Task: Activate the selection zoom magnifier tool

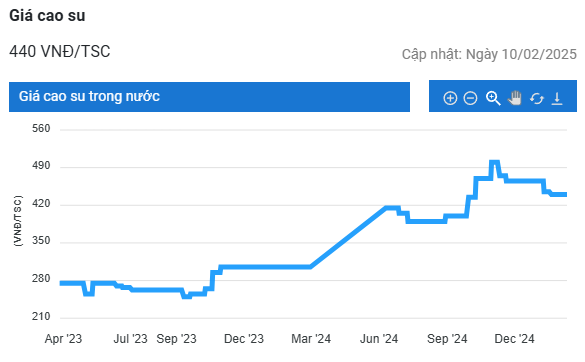Action: (x=493, y=98)
